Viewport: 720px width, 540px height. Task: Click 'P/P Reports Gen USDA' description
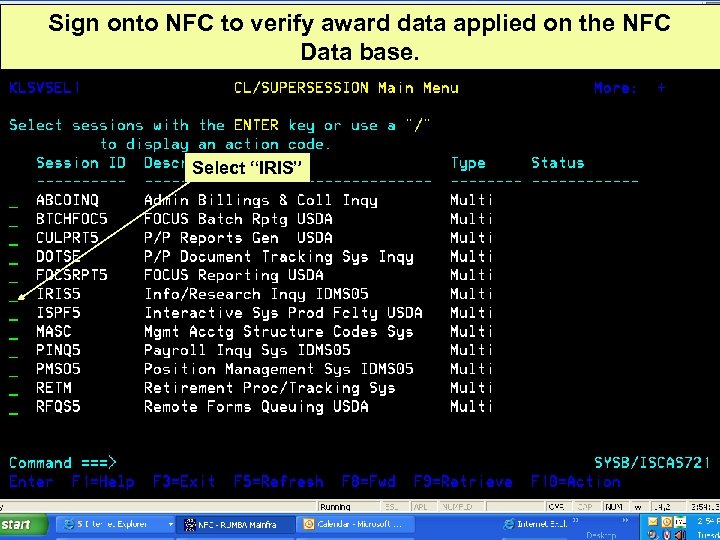238,238
